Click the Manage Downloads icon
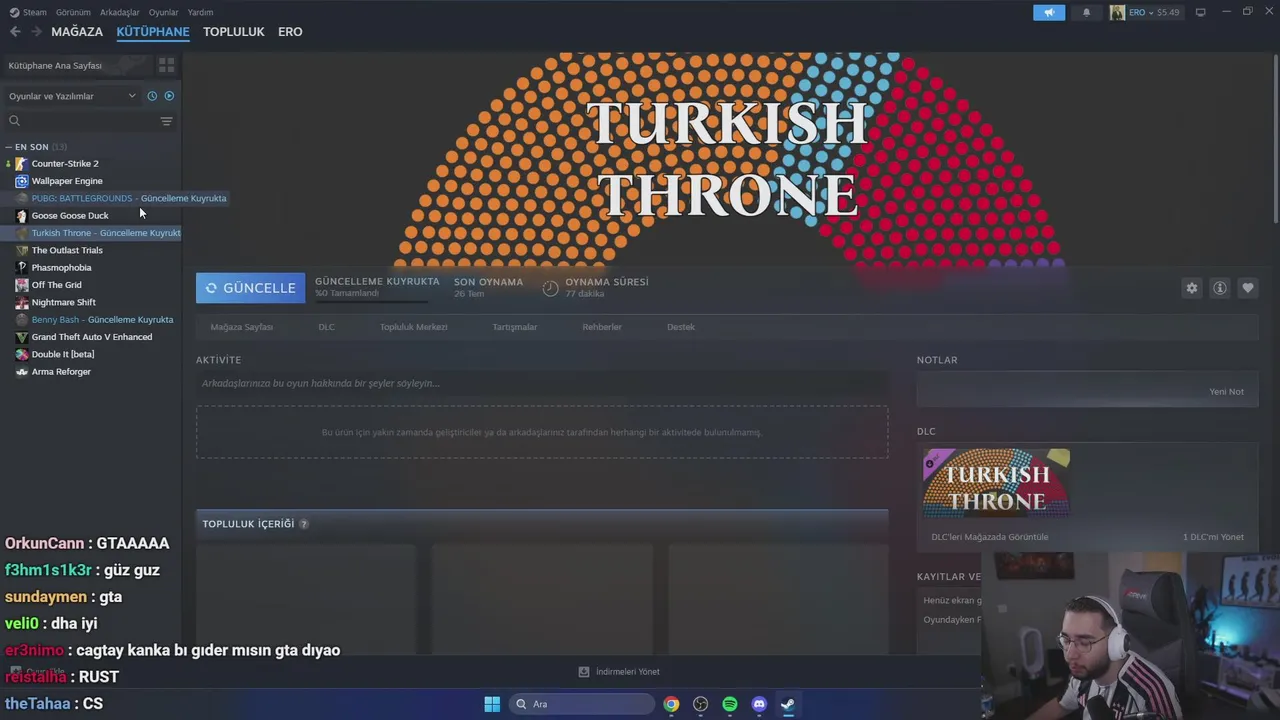The width and height of the screenshot is (1280, 720). pos(584,672)
